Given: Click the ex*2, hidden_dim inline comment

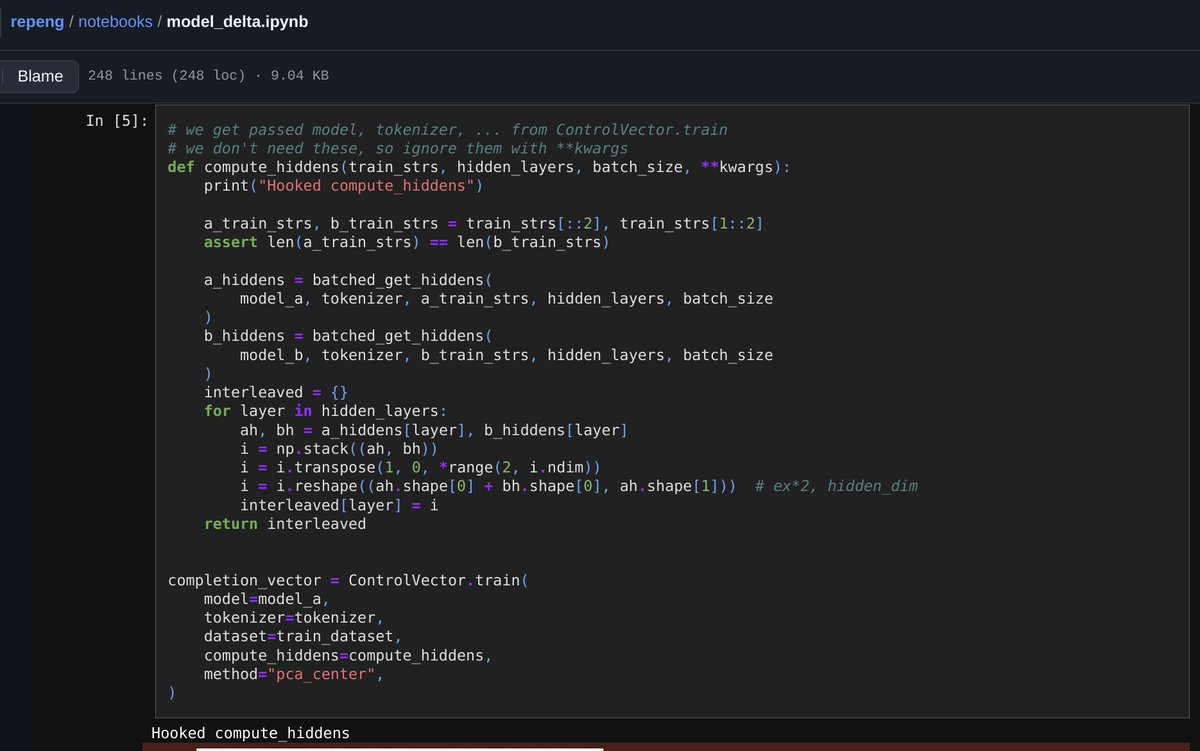Looking at the screenshot, I should coord(836,486).
